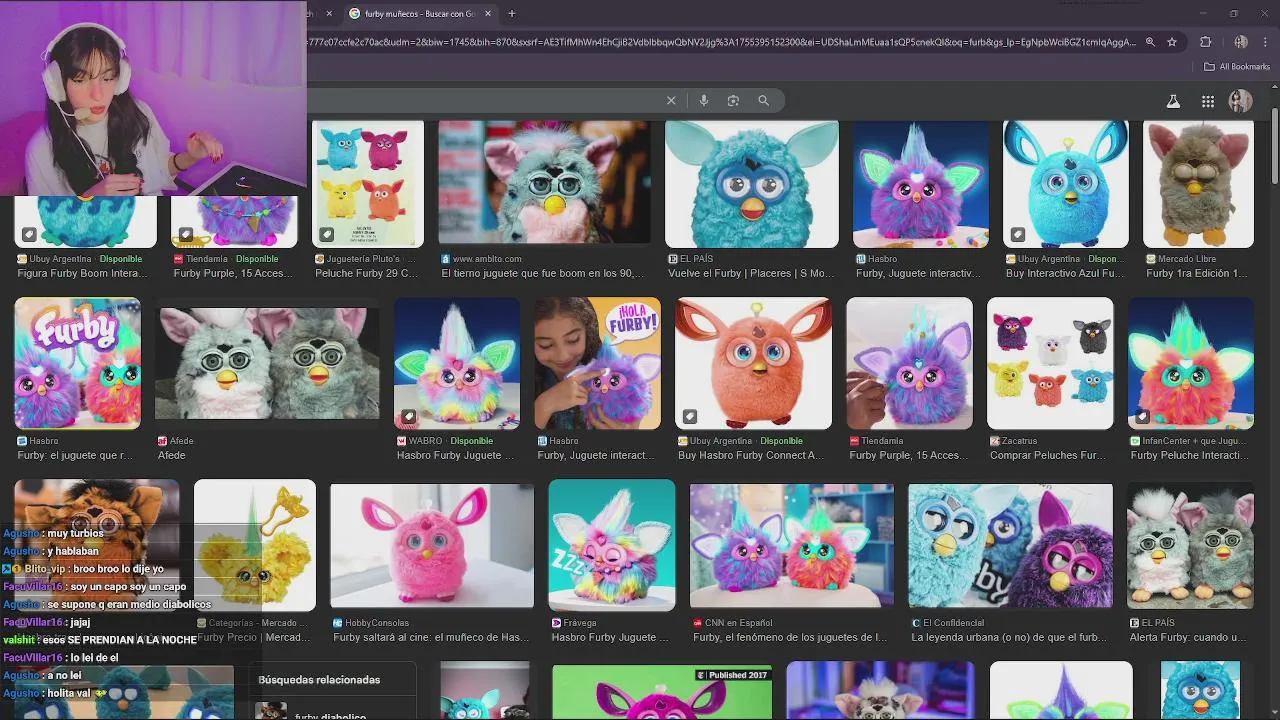Restore the Chrome window size
The height and width of the screenshot is (720, 1280).
(x=1233, y=13)
